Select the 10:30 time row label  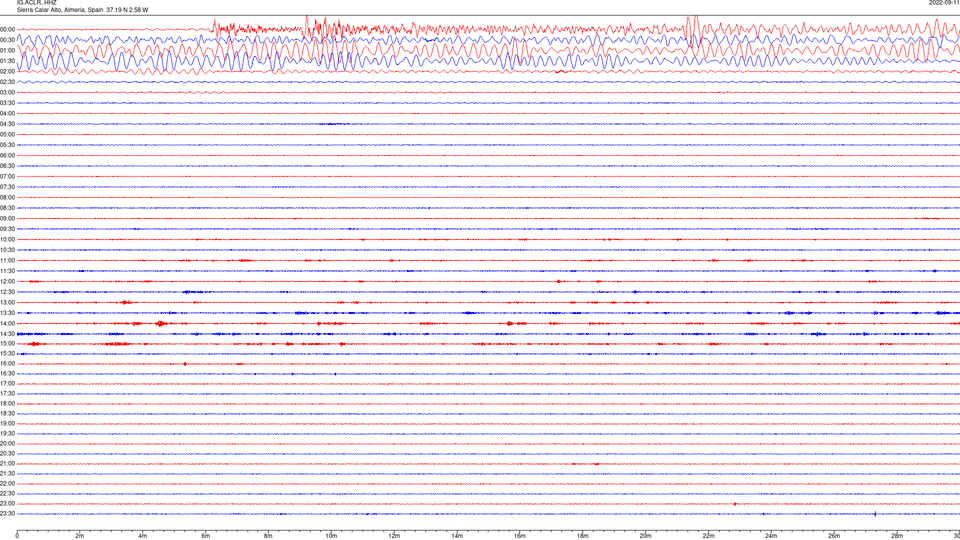(x=7, y=250)
